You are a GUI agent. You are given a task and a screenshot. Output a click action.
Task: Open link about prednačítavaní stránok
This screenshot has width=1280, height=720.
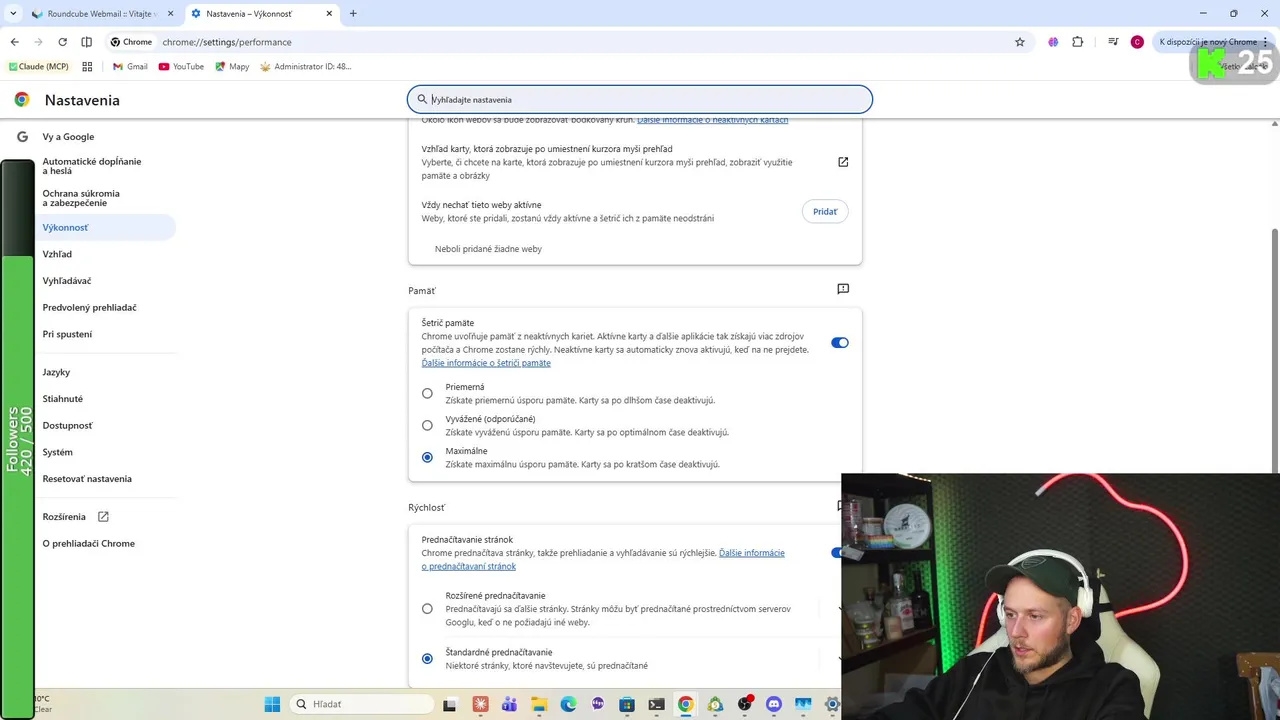point(603,560)
